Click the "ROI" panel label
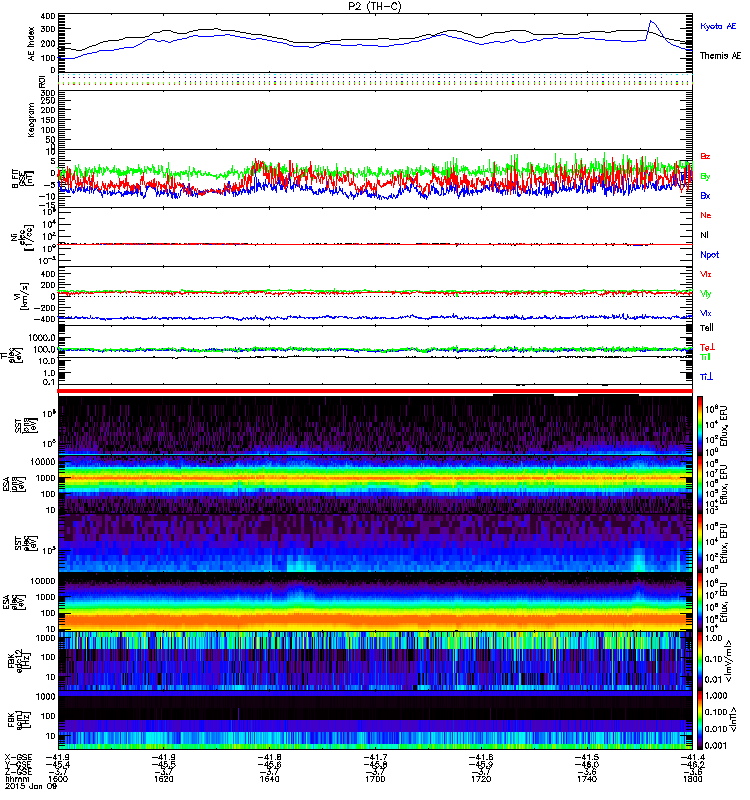 tap(43, 81)
